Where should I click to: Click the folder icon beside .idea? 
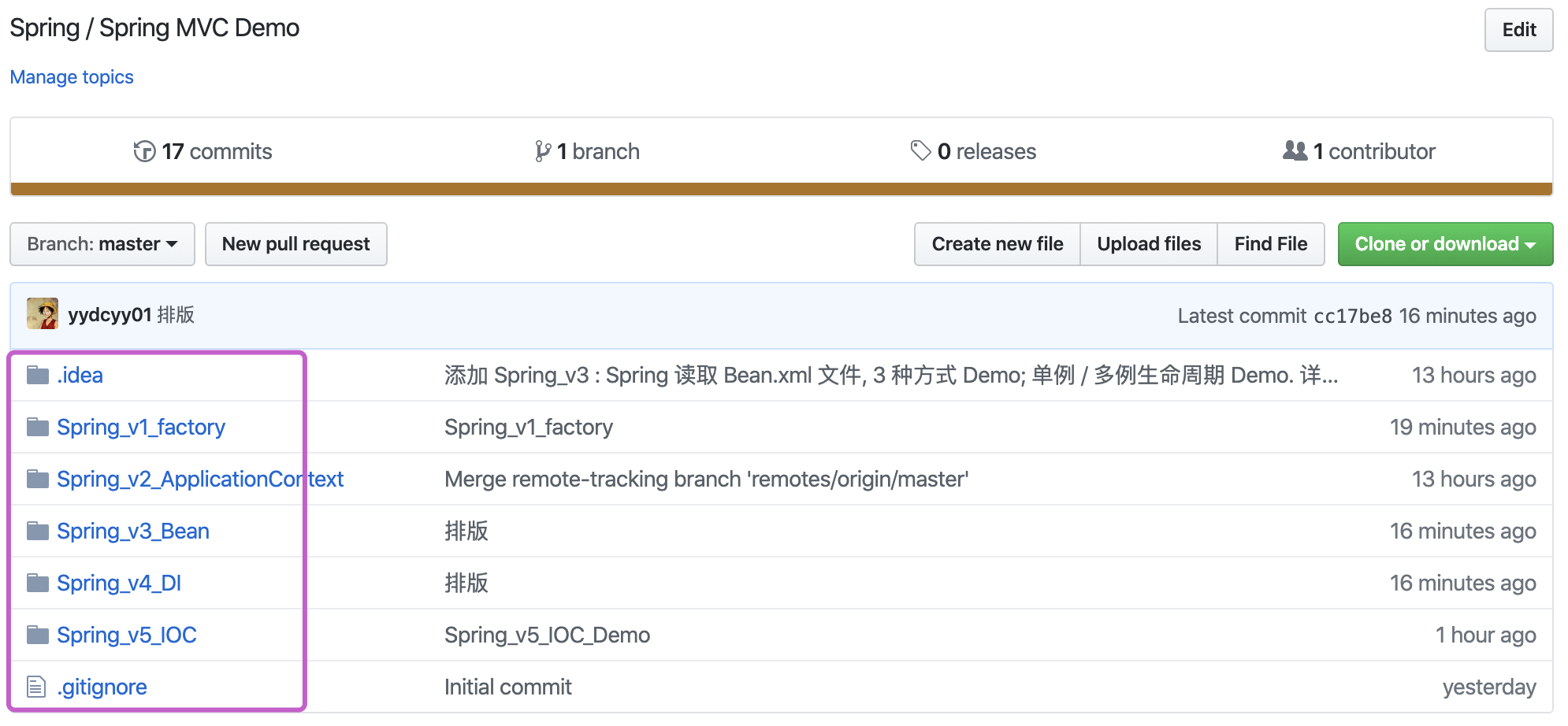[37, 375]
